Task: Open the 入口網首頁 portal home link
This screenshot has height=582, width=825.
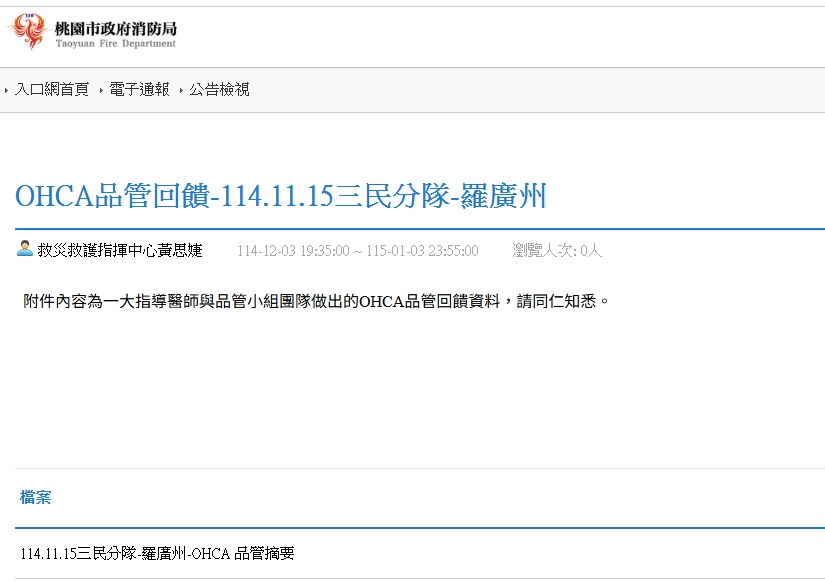Action: 52,90
